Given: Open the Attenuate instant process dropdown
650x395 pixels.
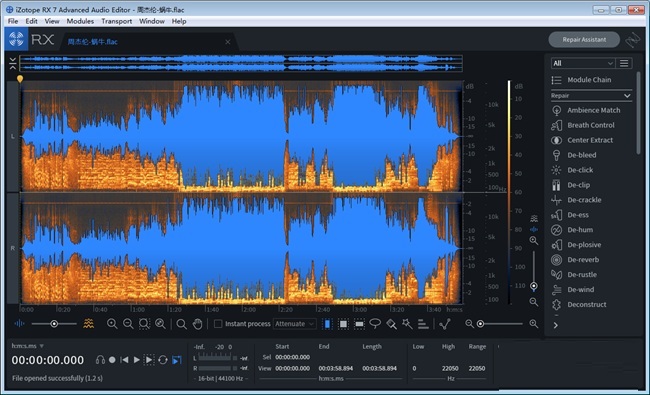Looking at the screenshot, I should (295, 324).
